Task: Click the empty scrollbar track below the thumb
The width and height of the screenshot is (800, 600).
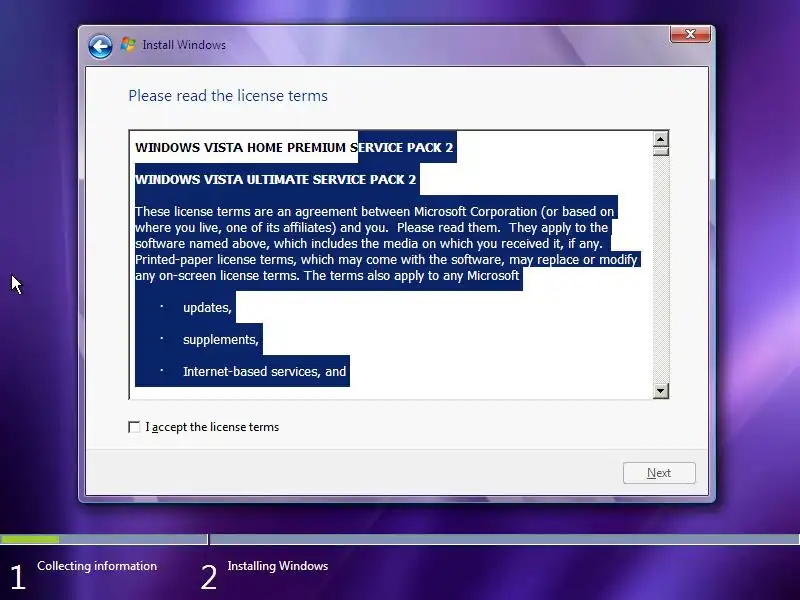Action: click(661, 269)
